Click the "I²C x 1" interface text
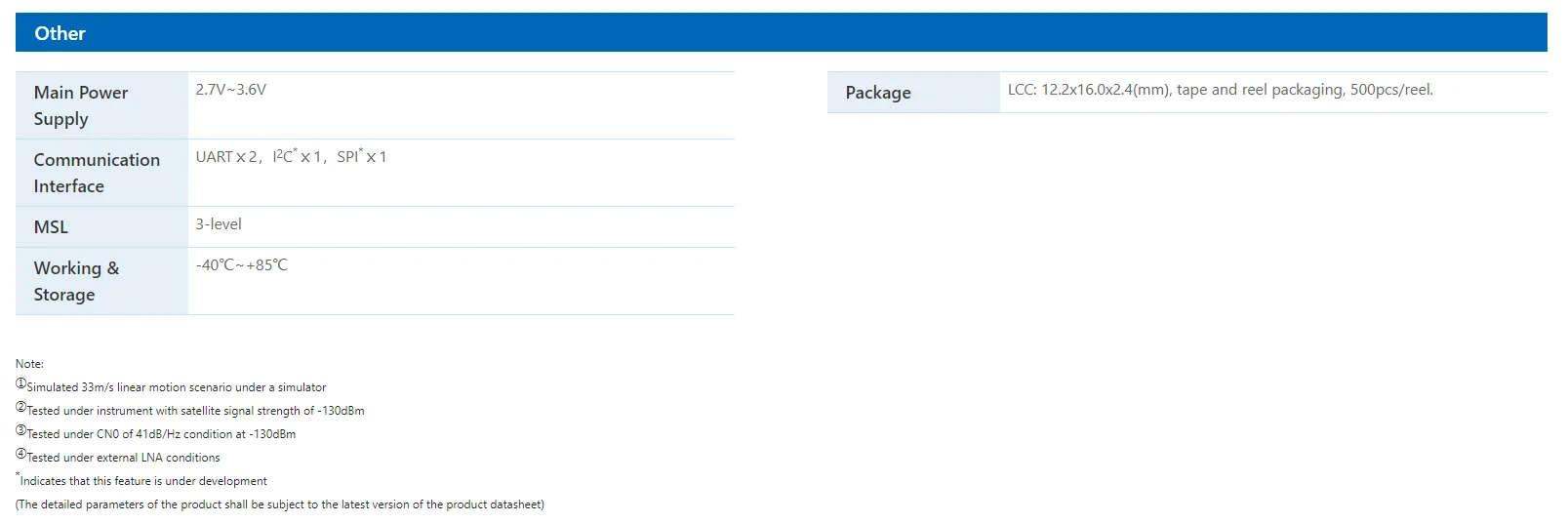 [297, 157]
